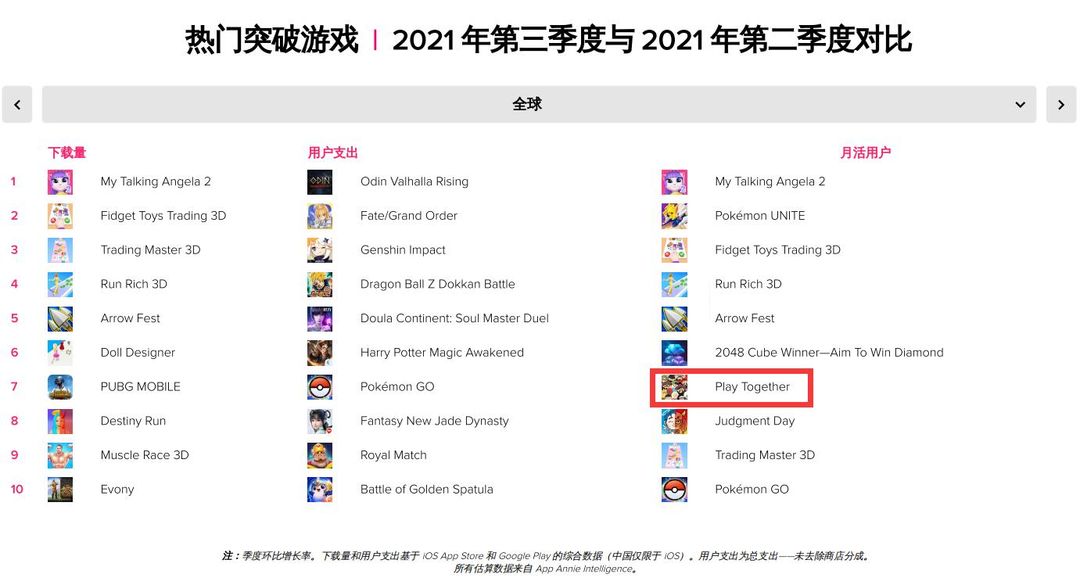Click '2048 Cube Winner—Aim To Win Diamond' text
Image resolution: width=1080 pixels, height=585 pixels.
coord(829,353)
